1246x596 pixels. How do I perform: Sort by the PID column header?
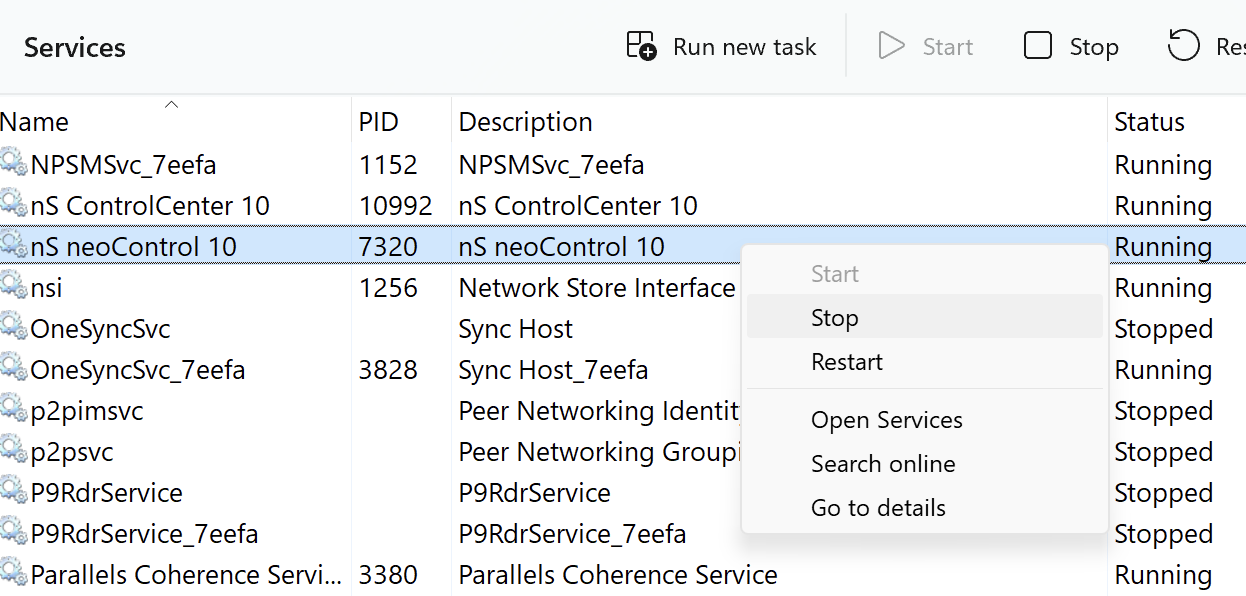[379, 122]
